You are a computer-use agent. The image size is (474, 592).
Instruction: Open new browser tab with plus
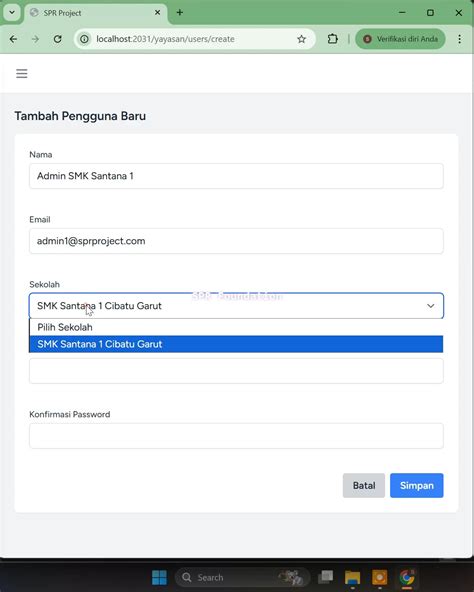click(x=180, y=12)
